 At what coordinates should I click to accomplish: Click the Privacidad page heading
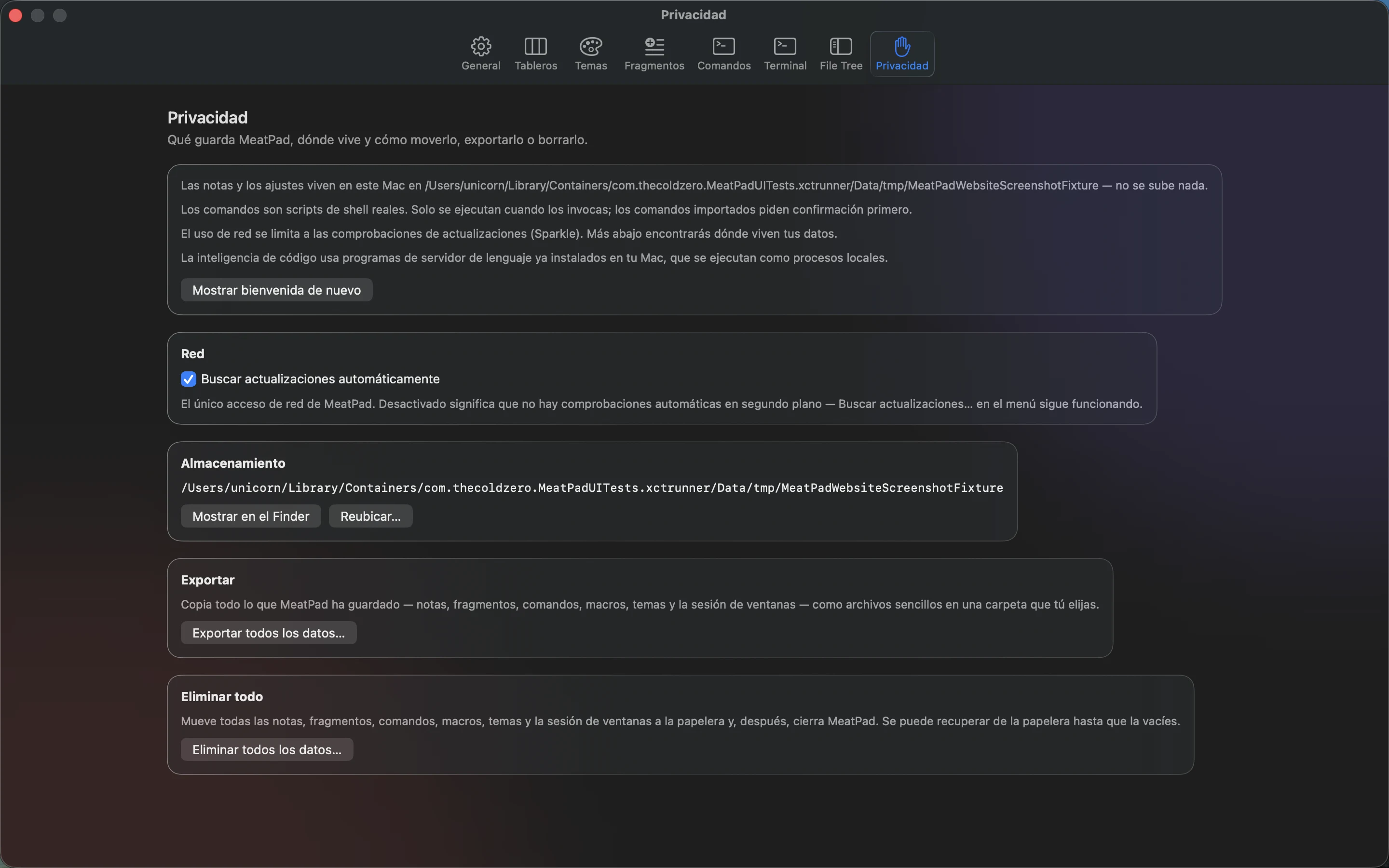point(207,118)
